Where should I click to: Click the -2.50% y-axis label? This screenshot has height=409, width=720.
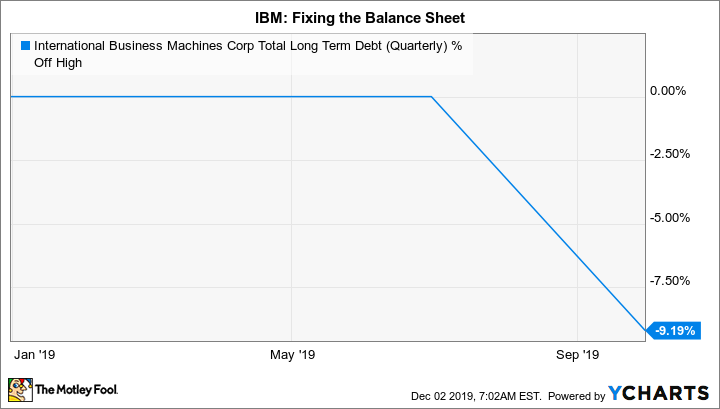click(669, 154)
